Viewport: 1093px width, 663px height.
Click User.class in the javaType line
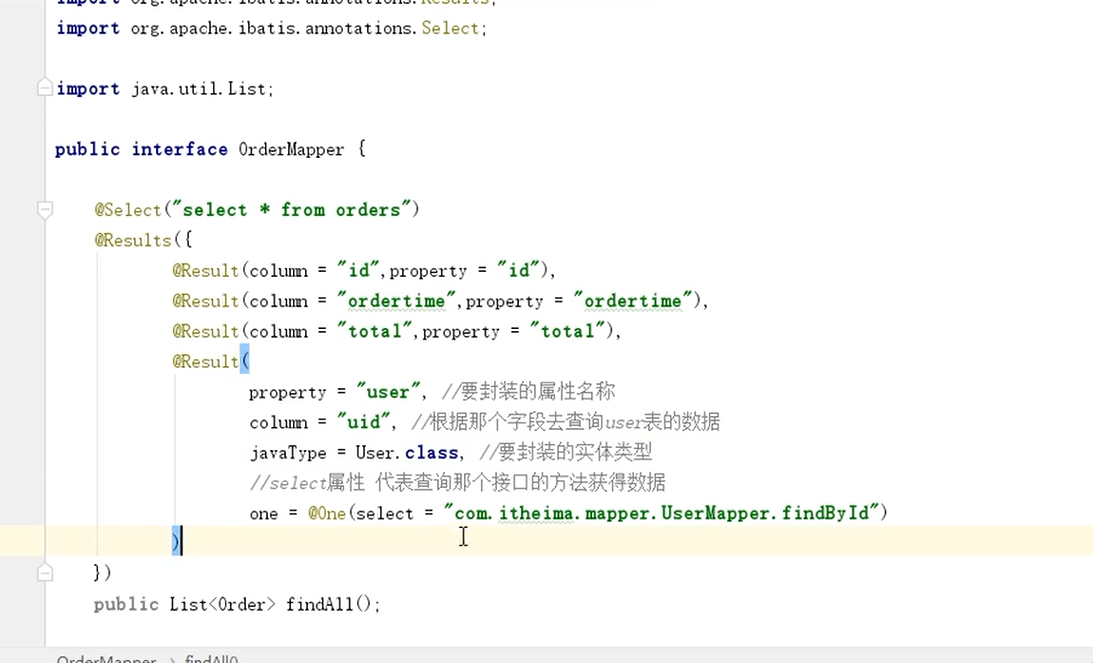(x=407, y=453)
